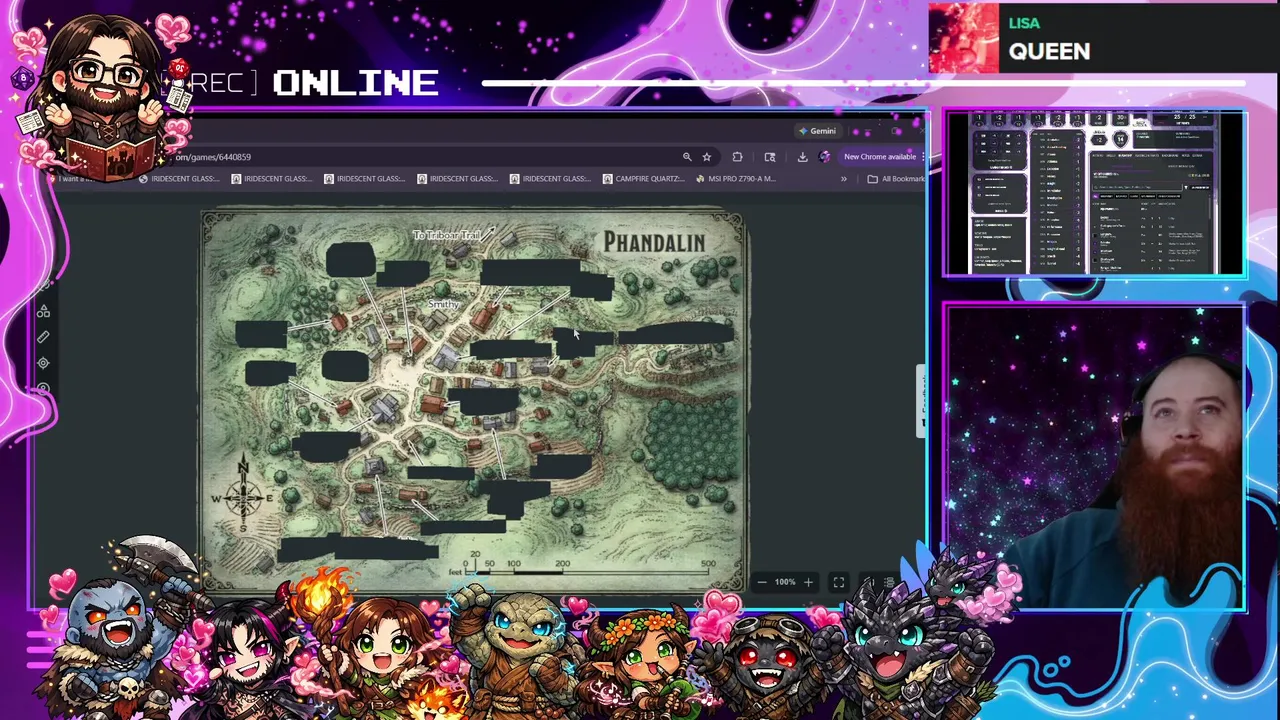Screen dimensions: 1280x720
Task: Zoom out the map with the minus button
Action: (x=762, y=582)
